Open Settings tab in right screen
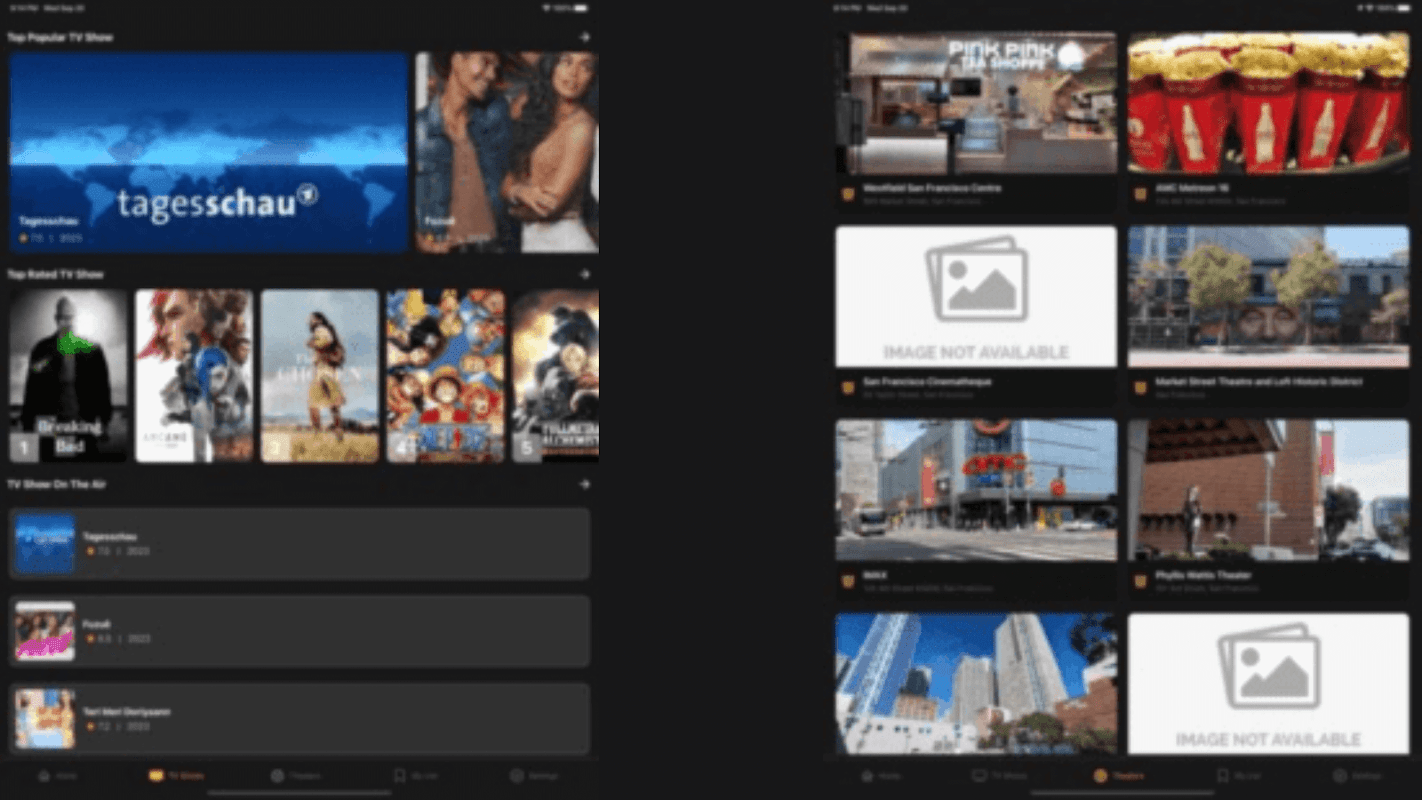1422x800 pixels. 1358,775
